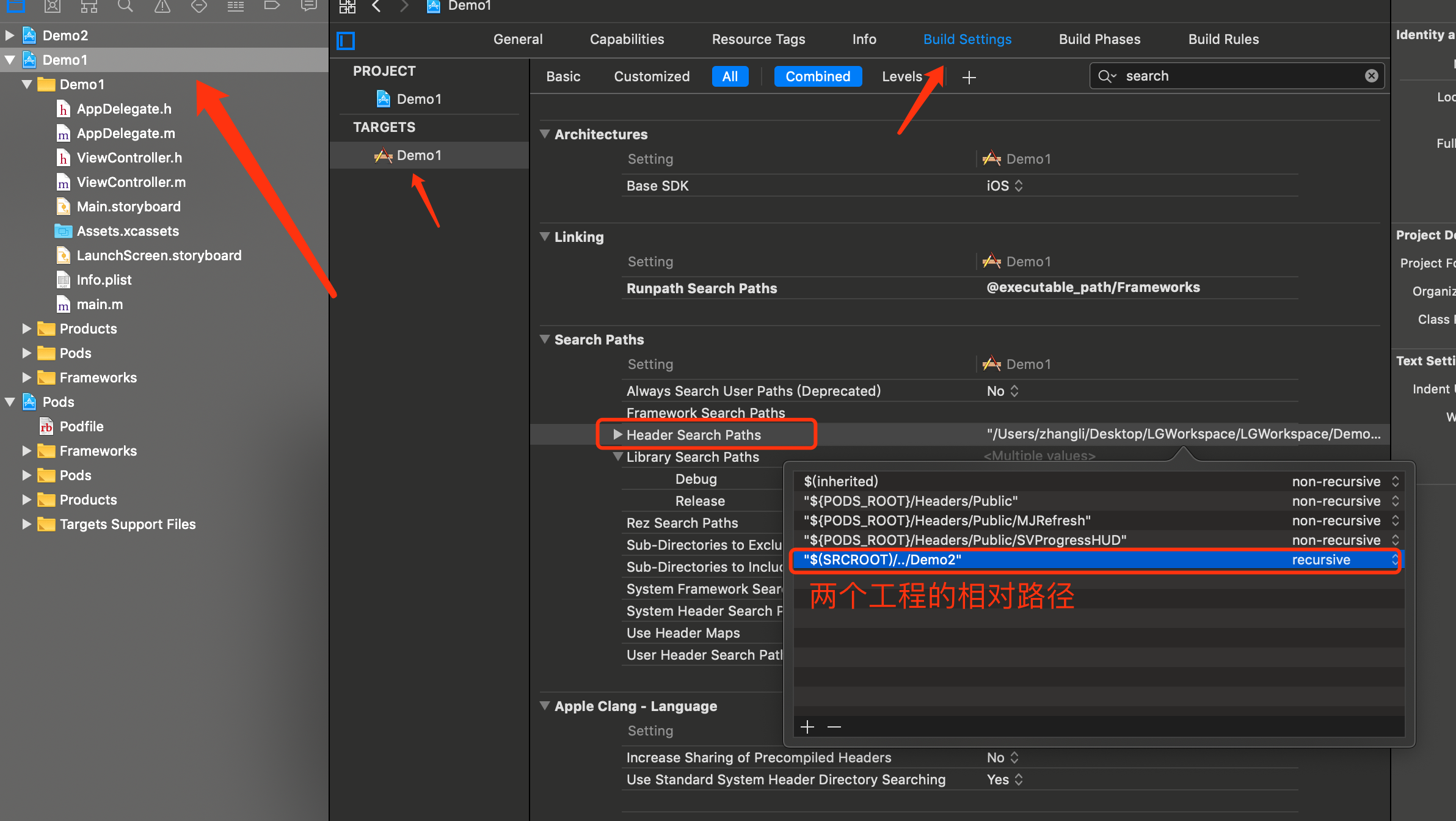1456x821 pixels.
Task: Open main.m file
Action: coord(100,304)
